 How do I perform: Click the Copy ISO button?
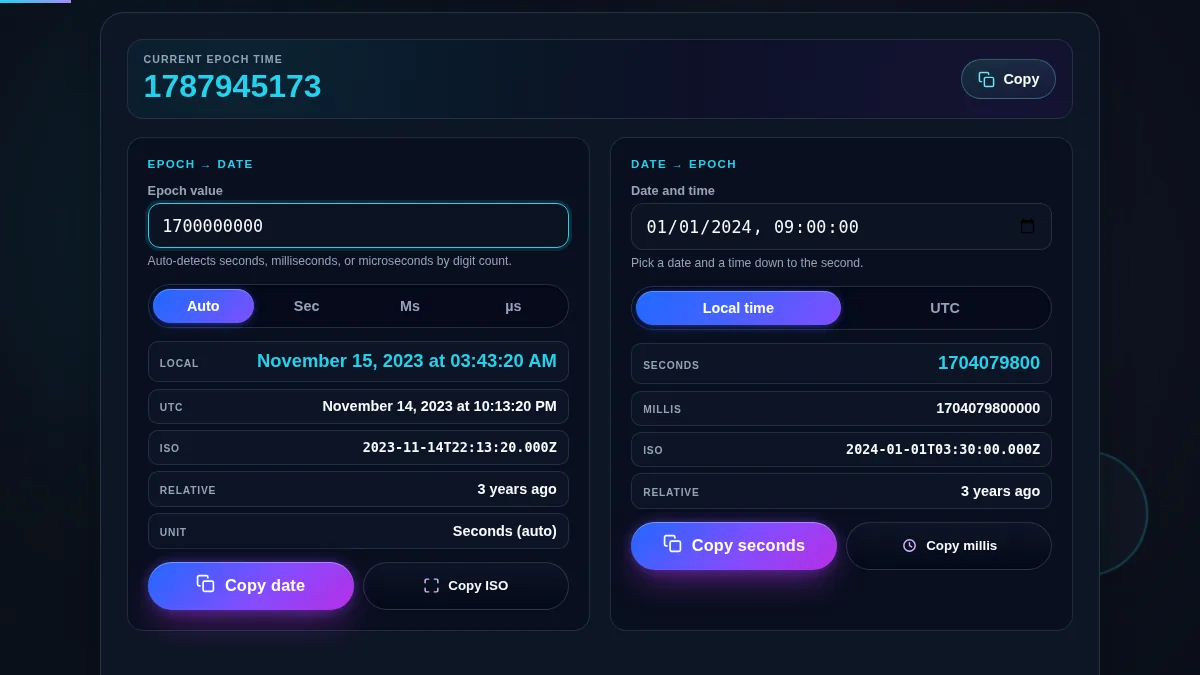(x=466, y=586)
